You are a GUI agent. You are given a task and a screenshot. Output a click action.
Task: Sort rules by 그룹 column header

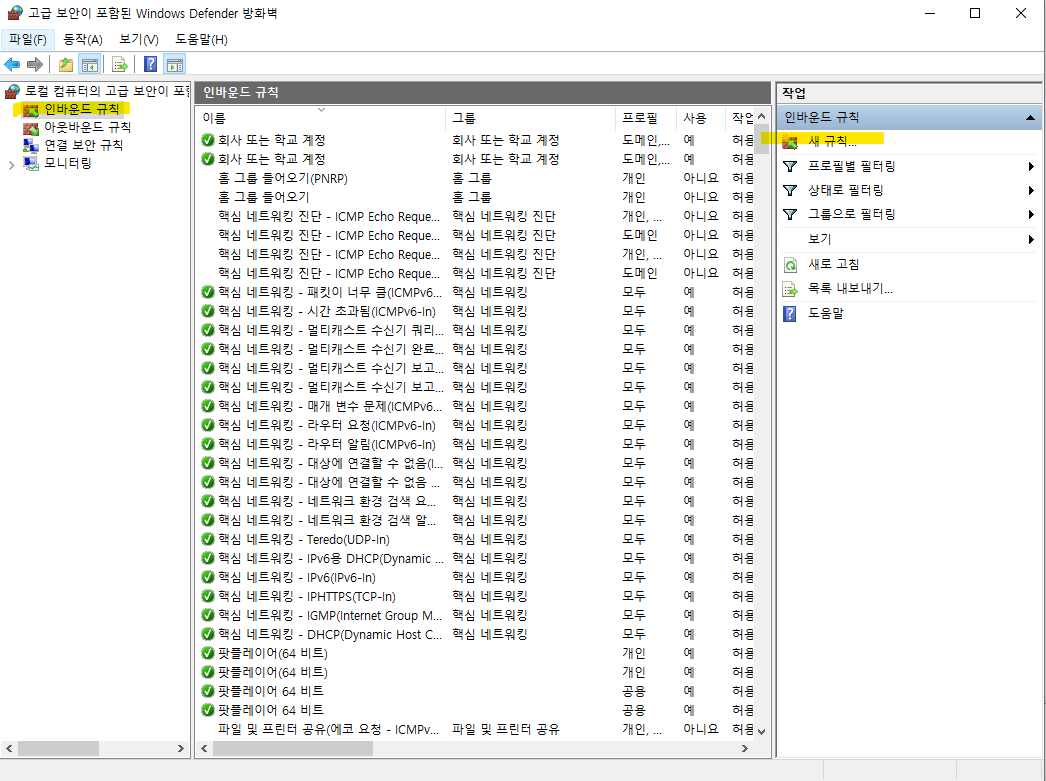click(x=530, y=118)
